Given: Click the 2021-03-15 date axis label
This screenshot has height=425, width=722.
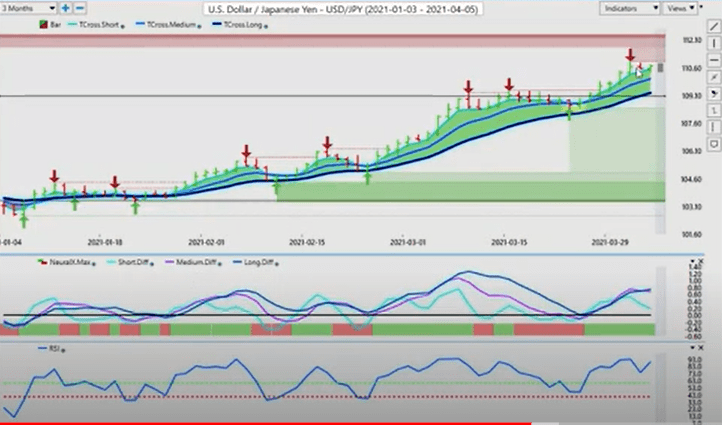Looking at the screenshot, I should 509,242.
